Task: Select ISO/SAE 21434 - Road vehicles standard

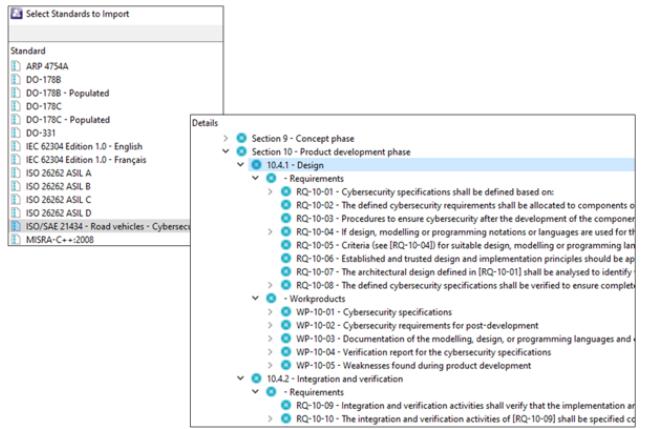Action: (107, 226)
